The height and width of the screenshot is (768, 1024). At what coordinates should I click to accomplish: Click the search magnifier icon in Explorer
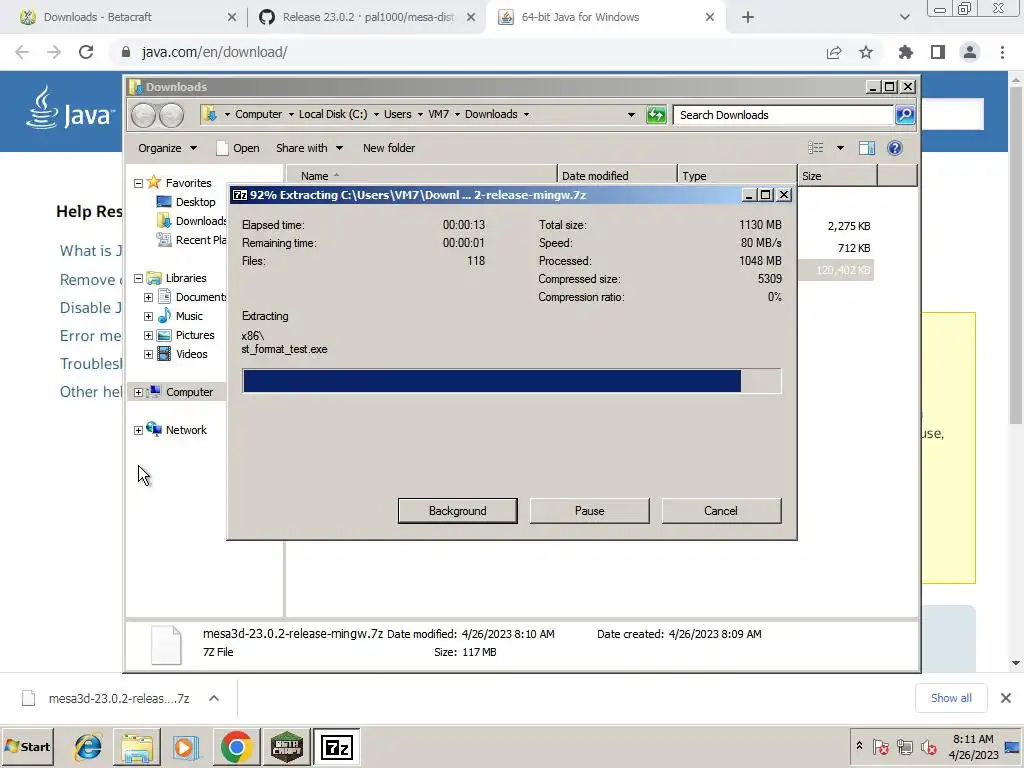(905, 115)
